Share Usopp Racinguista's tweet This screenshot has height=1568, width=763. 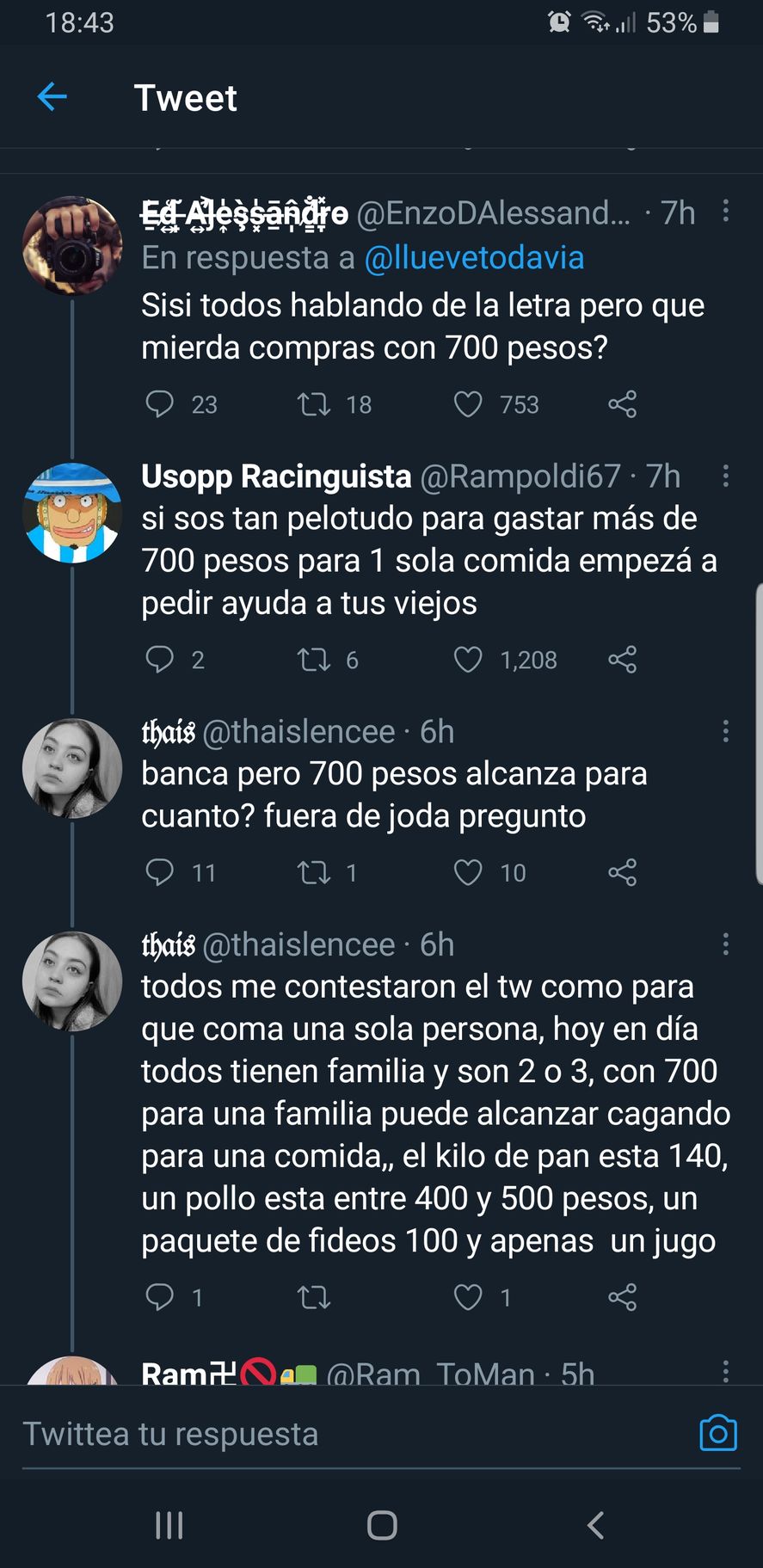622,660
